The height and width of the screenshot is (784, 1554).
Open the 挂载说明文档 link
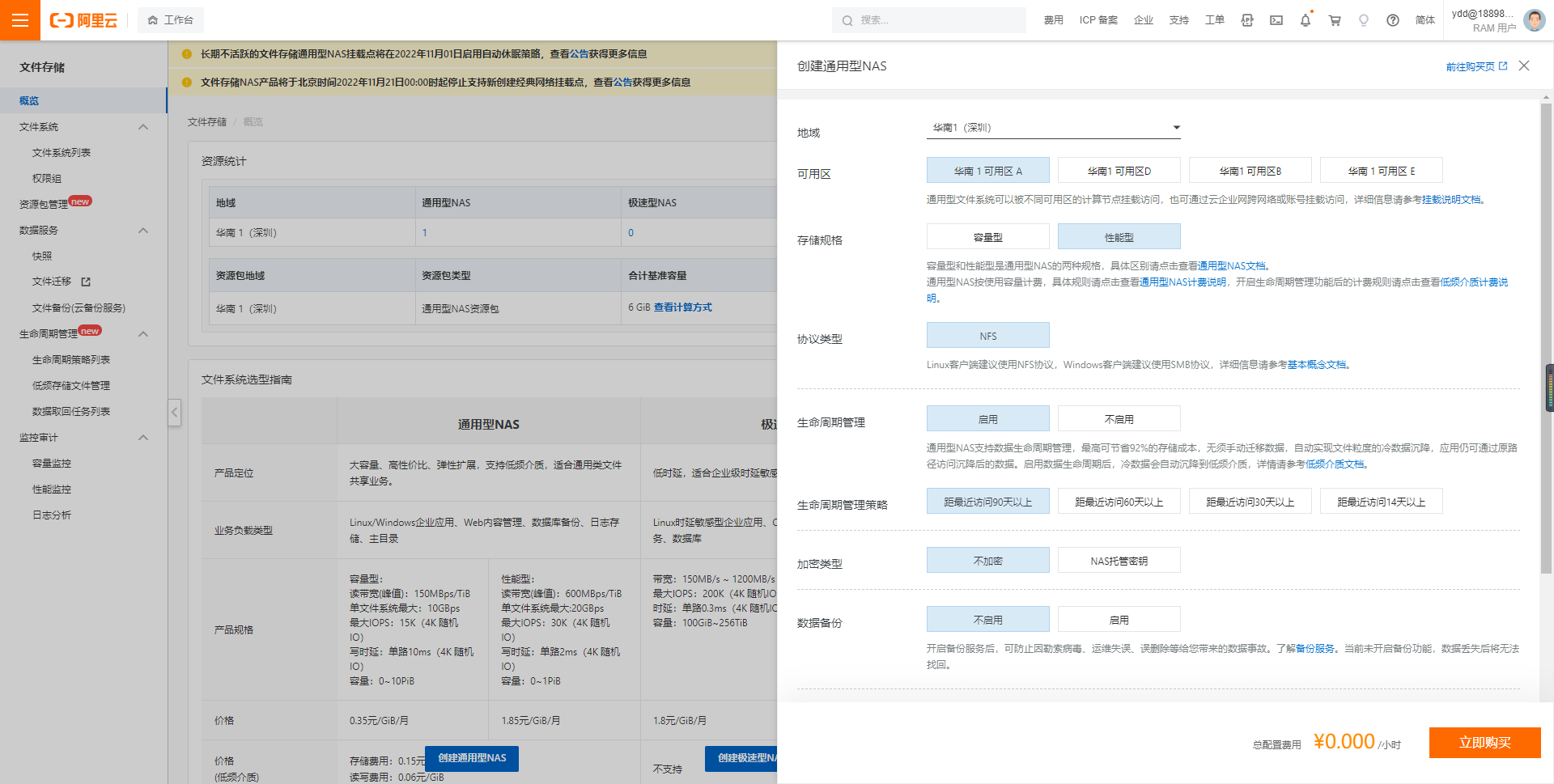click(x=1451, y=200)
